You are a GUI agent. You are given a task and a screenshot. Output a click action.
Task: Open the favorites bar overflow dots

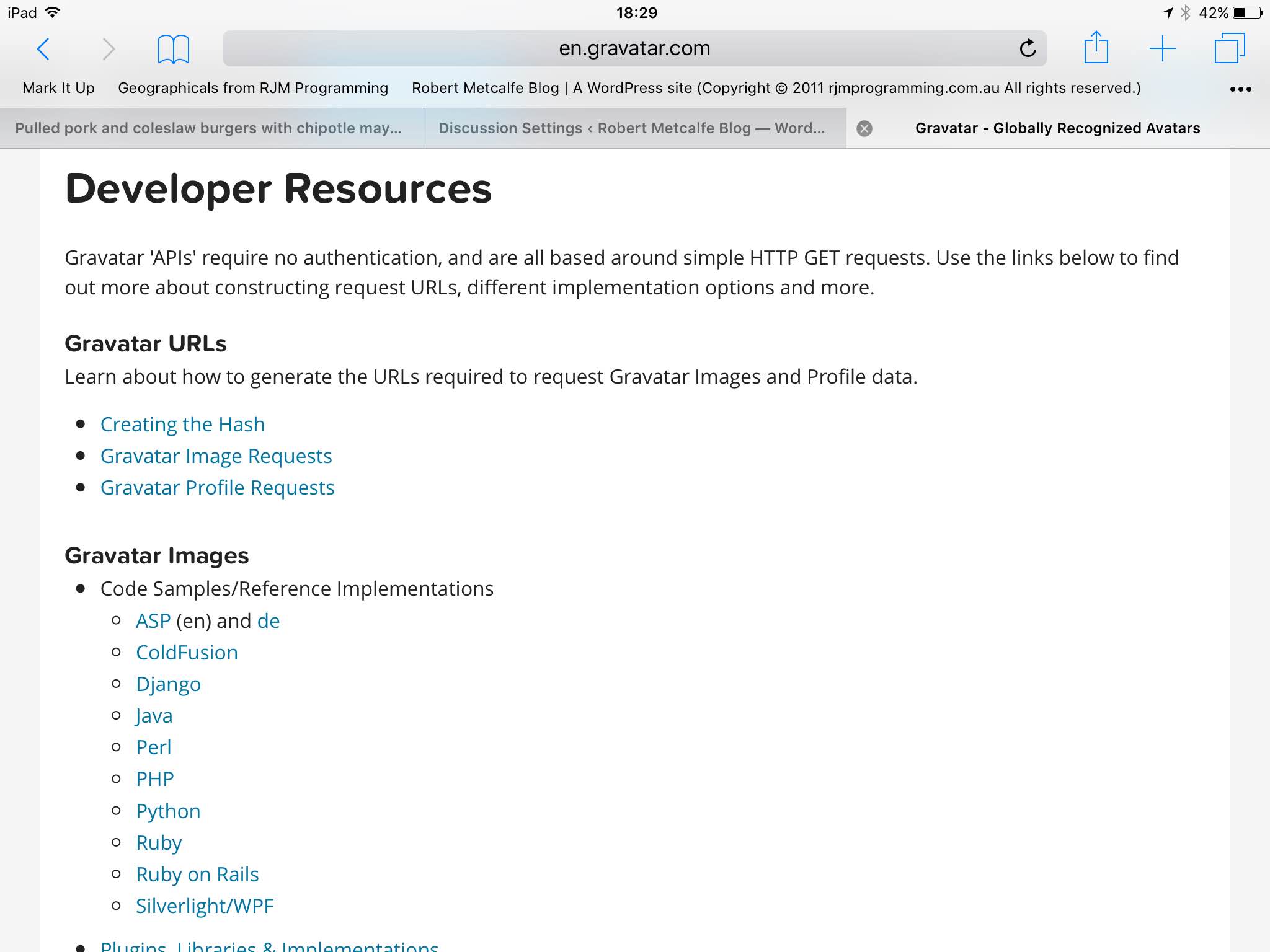pyautogui.click(x=1240, y=89)
